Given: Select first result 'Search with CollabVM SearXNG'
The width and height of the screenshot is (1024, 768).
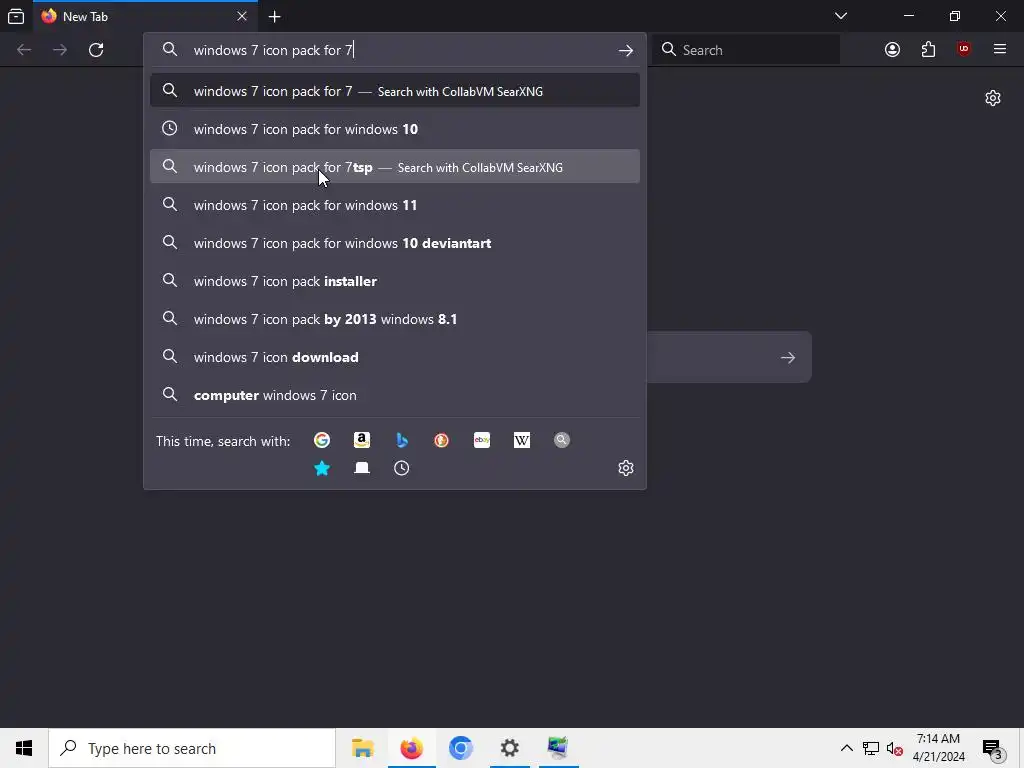Looking at the screenshot, I should coord(394,91).
